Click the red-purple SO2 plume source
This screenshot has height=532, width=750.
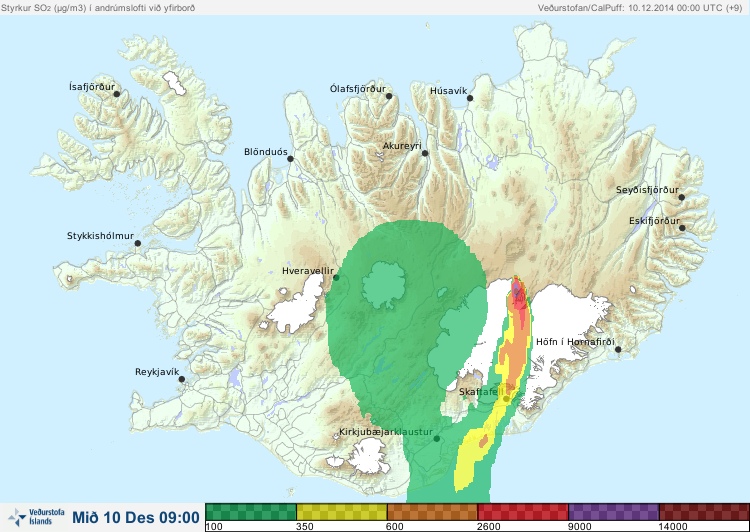click(518, 291)
